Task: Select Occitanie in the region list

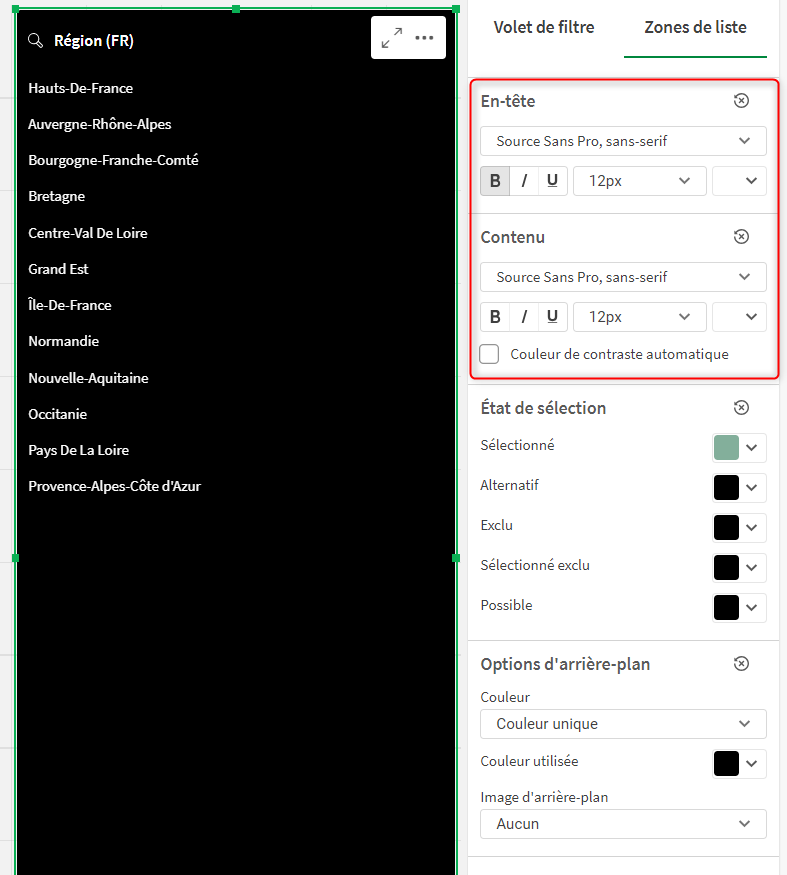Action: click(x=58, y=414)
